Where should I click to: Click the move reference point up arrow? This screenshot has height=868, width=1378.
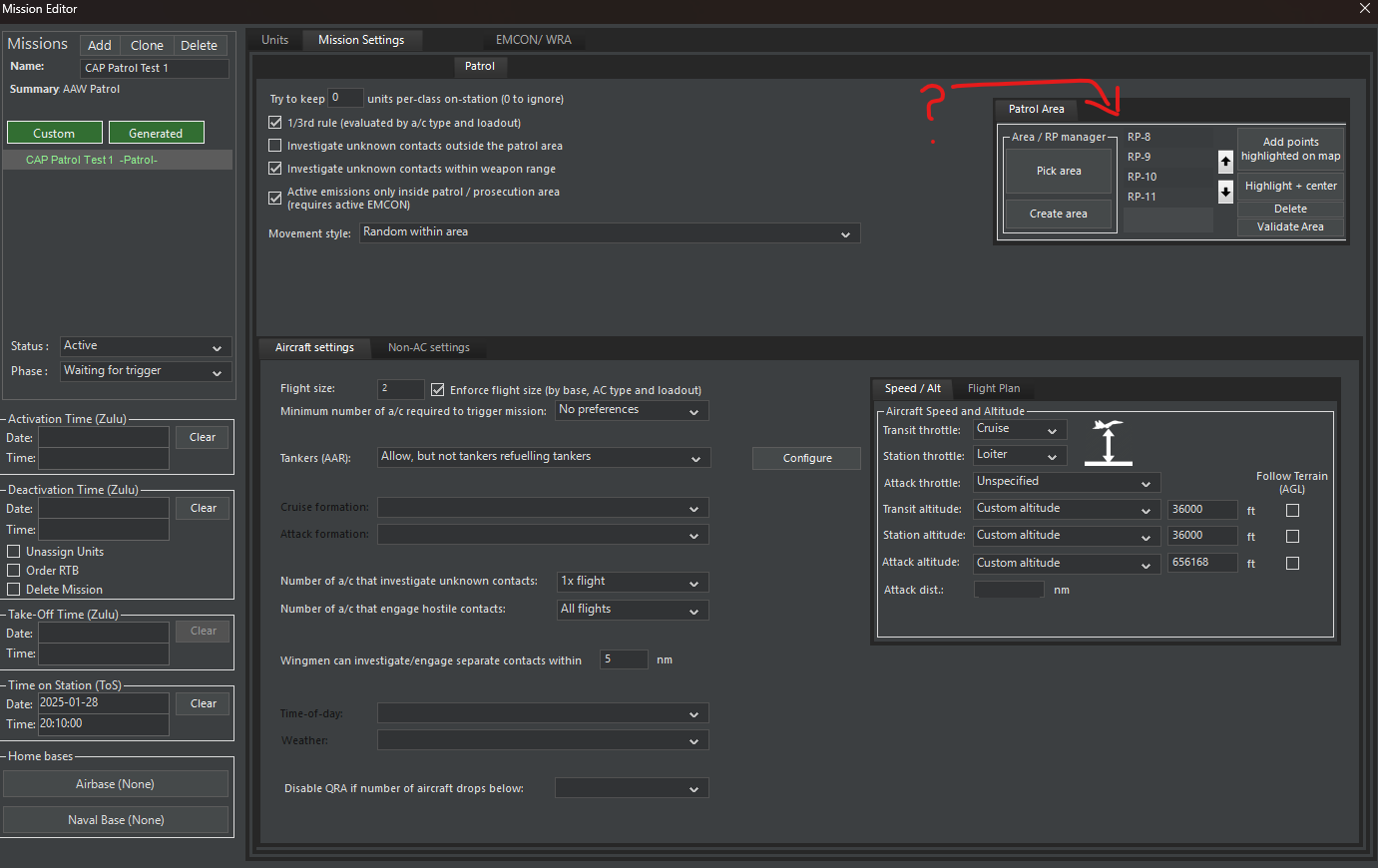point(1225,161)
